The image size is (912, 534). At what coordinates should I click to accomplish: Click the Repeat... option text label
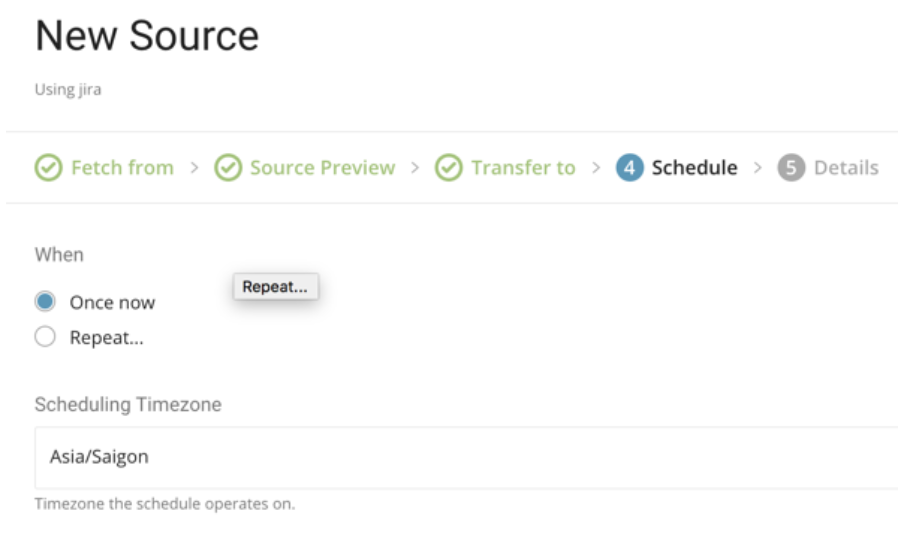point(106,338)
